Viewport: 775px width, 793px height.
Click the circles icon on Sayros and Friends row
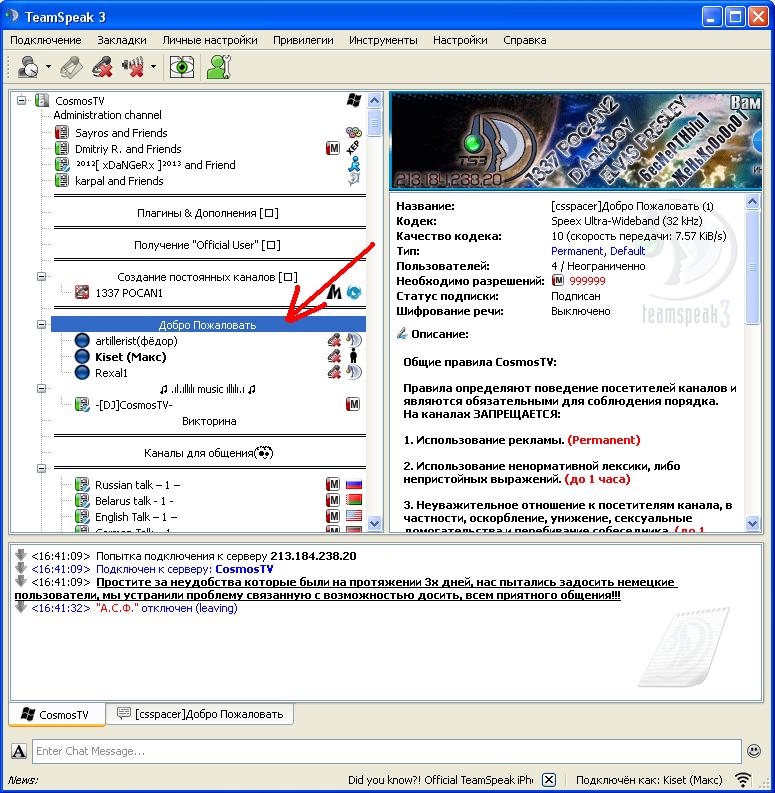[x=354, y=133]
